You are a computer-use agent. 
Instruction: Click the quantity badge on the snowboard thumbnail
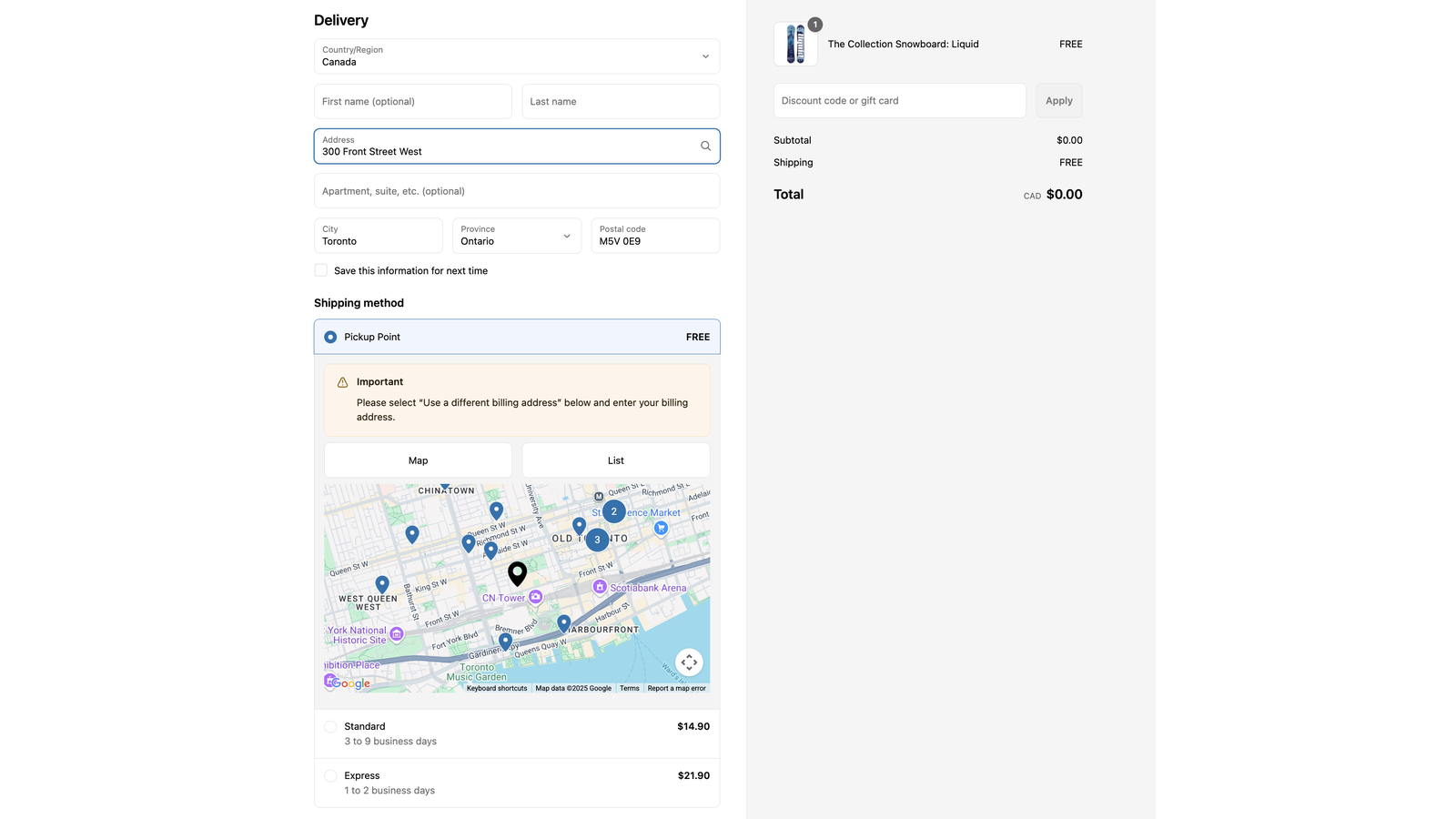click(815, 25)
